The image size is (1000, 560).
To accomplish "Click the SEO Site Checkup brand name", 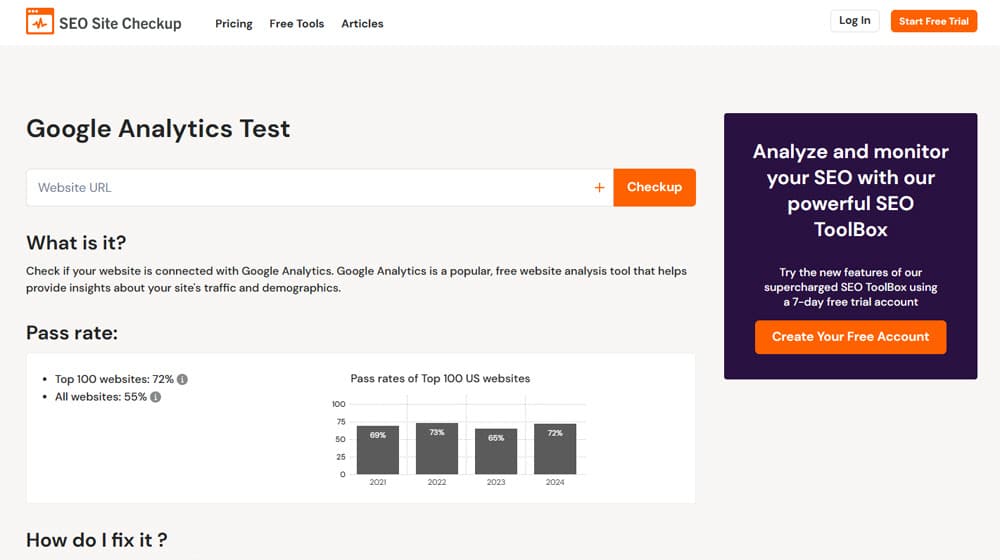I will [x=121, y=24].
